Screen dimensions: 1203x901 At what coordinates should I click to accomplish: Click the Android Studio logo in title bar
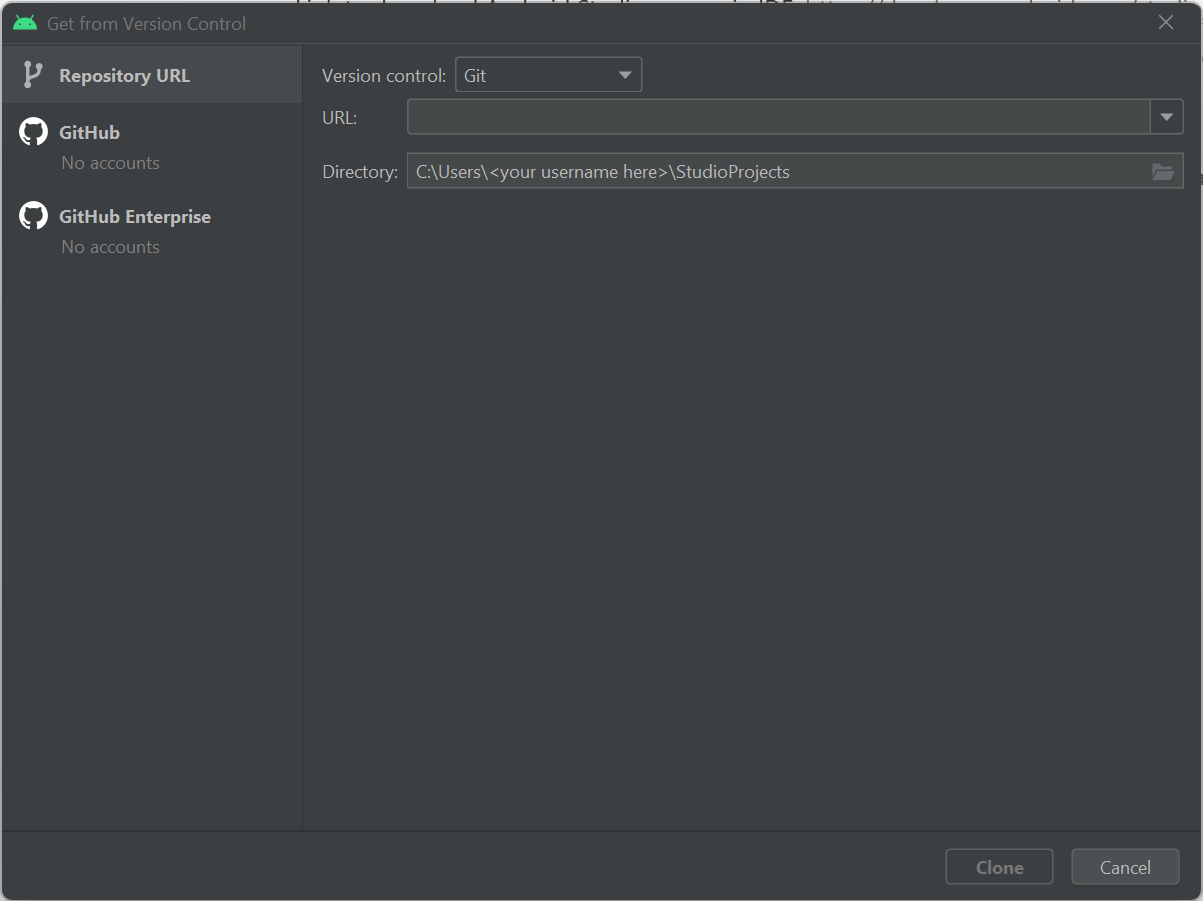tap(25, 23)
